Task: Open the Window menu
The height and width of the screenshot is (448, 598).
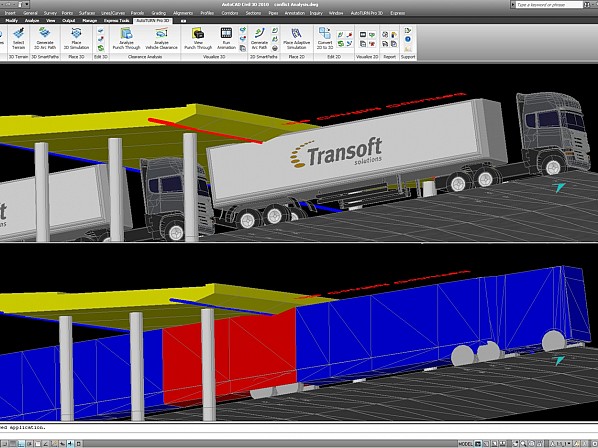Action: coord(336,13)
